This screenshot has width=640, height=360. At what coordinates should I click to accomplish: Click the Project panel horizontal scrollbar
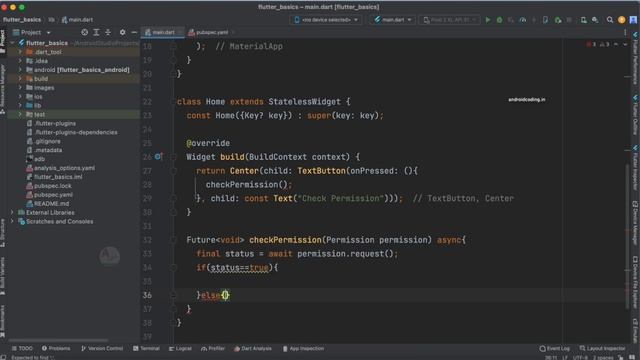click(x=58, y=340)
